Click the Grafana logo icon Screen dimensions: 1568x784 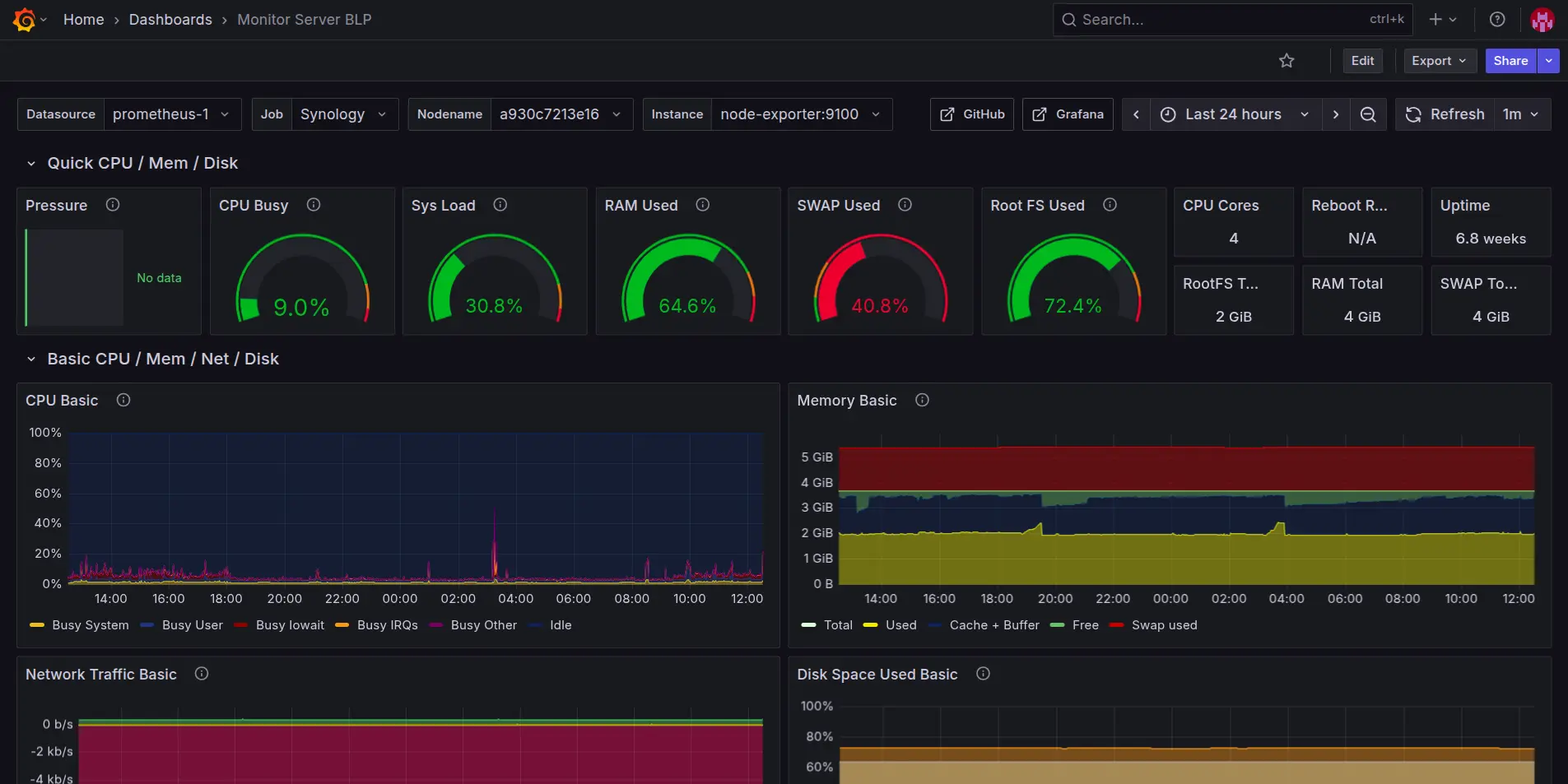click(x=24, y=20)
